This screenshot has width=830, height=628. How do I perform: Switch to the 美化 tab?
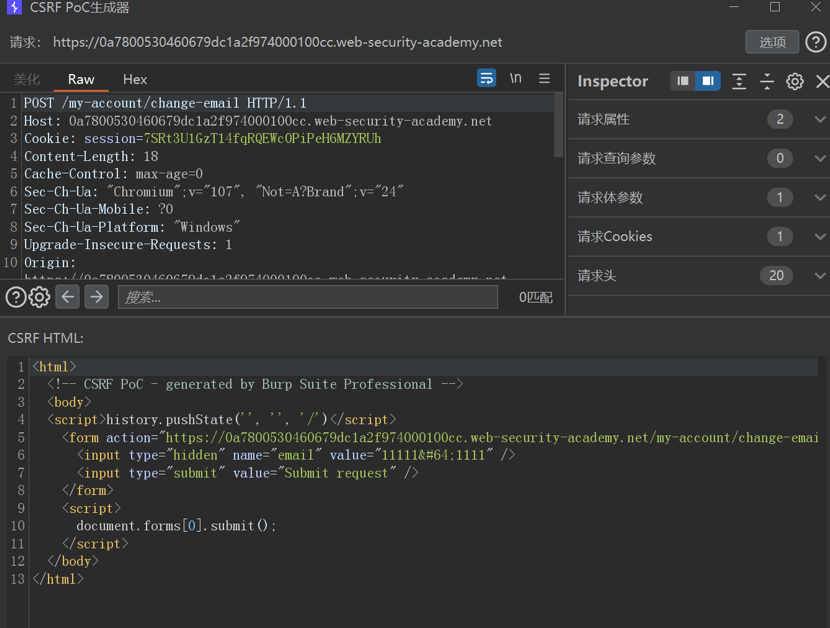(26, 79)
